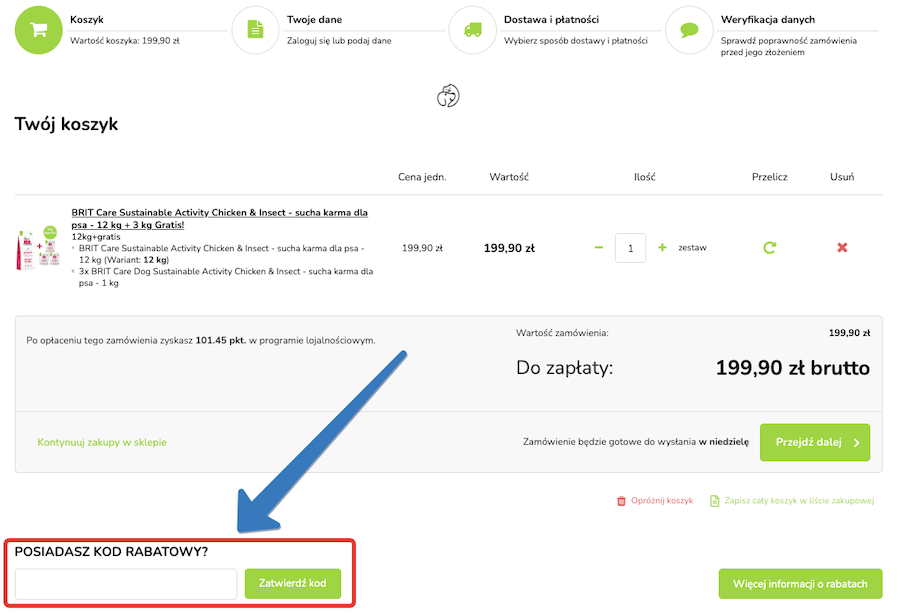The height and width of the screenshot is (613, 900).
Task: Submit the coupon via Zatwierdź kod
Action: (292, 583)
